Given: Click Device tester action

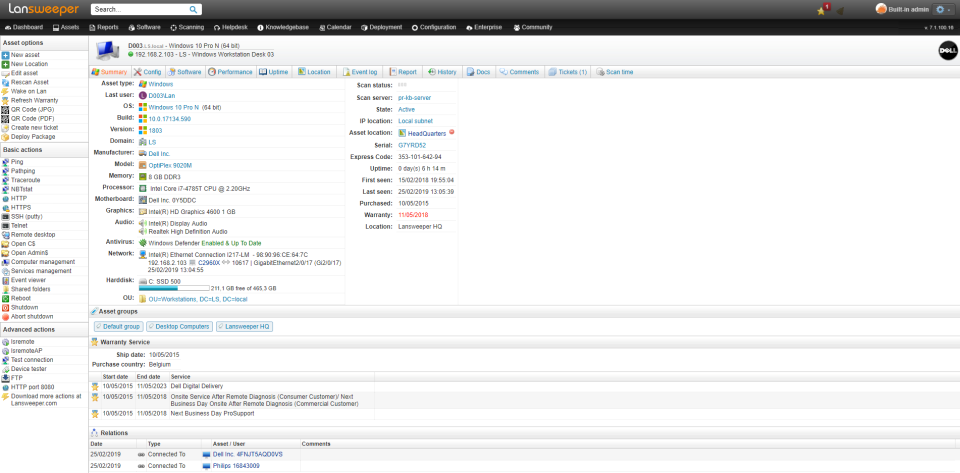Looking at the screenshot, I should (28, 369).
